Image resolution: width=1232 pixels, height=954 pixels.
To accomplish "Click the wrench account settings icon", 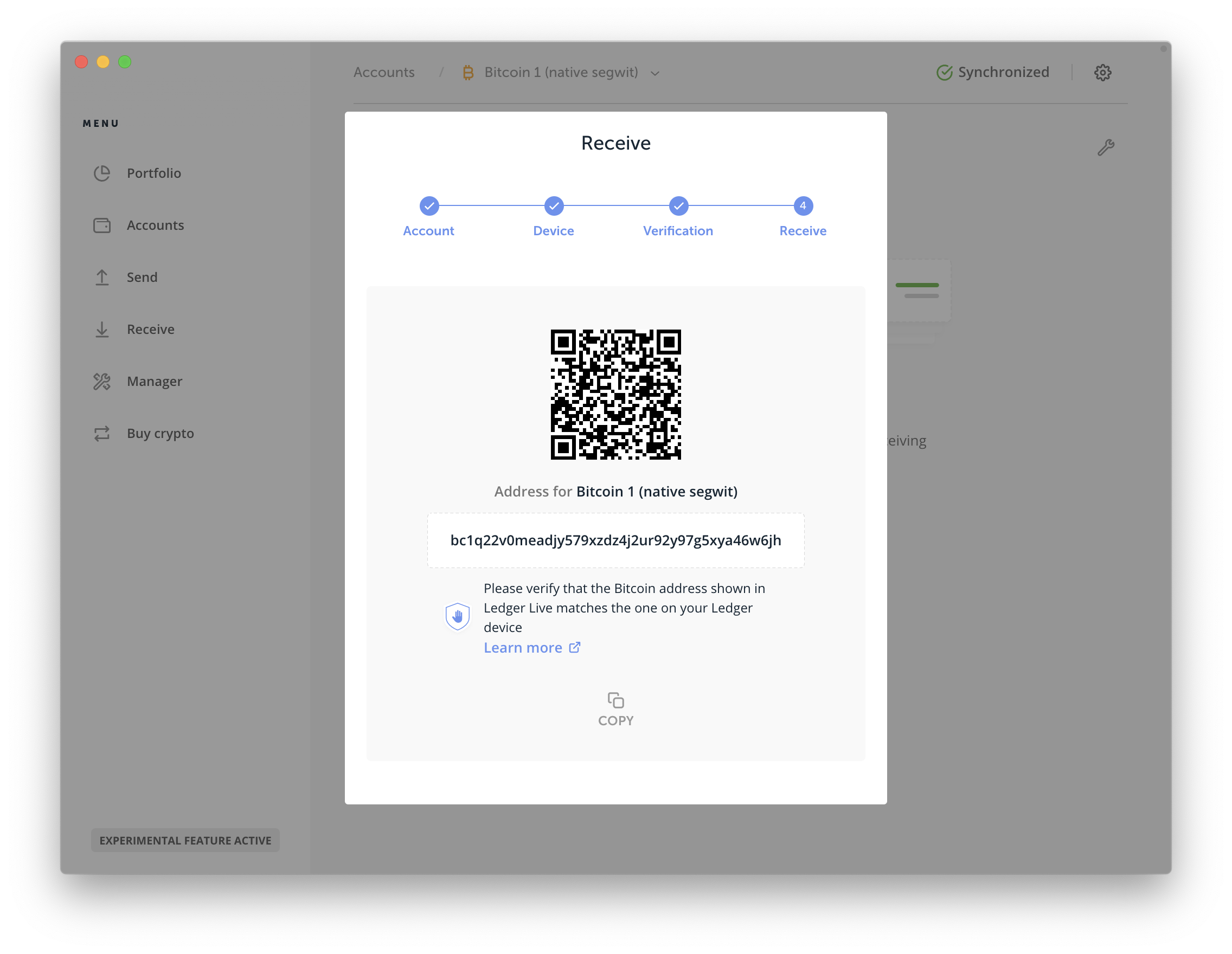I will [1106, 147].
